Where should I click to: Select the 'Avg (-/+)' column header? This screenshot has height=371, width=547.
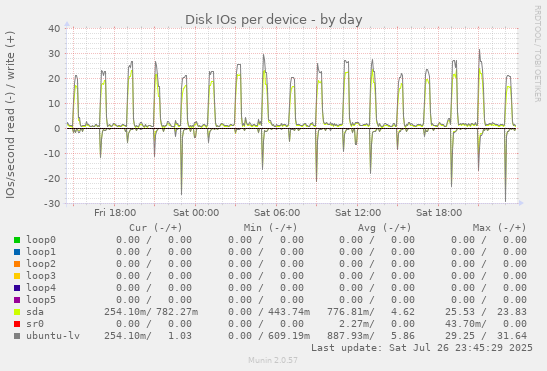click(384, 228)
